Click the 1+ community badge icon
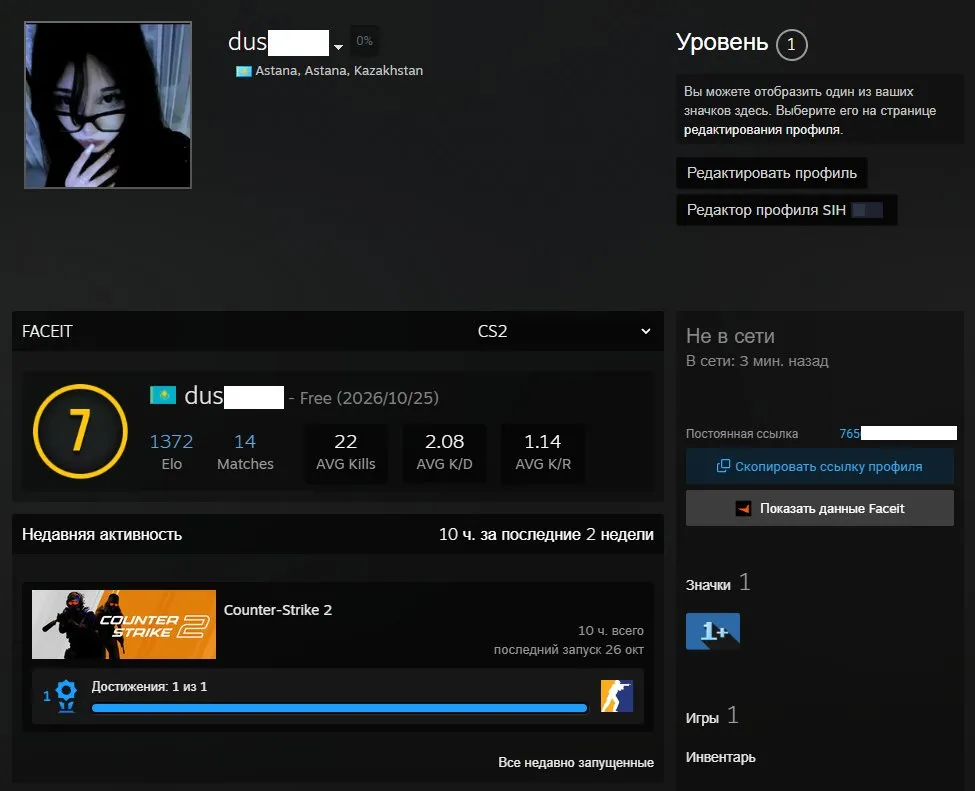The image size is (975, 791). [713, 631]
